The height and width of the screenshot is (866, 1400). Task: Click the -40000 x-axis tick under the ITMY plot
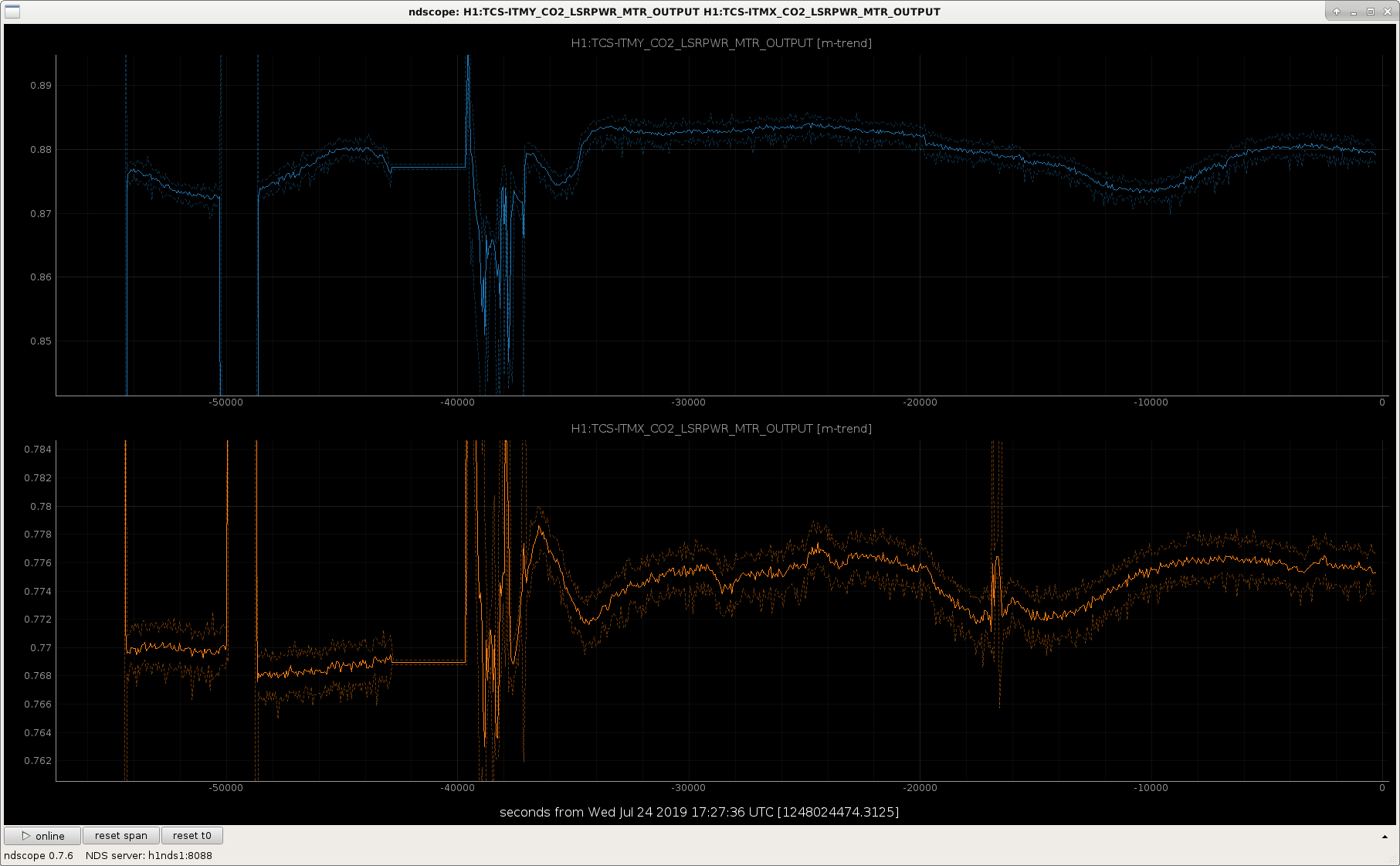click(457, 402)
